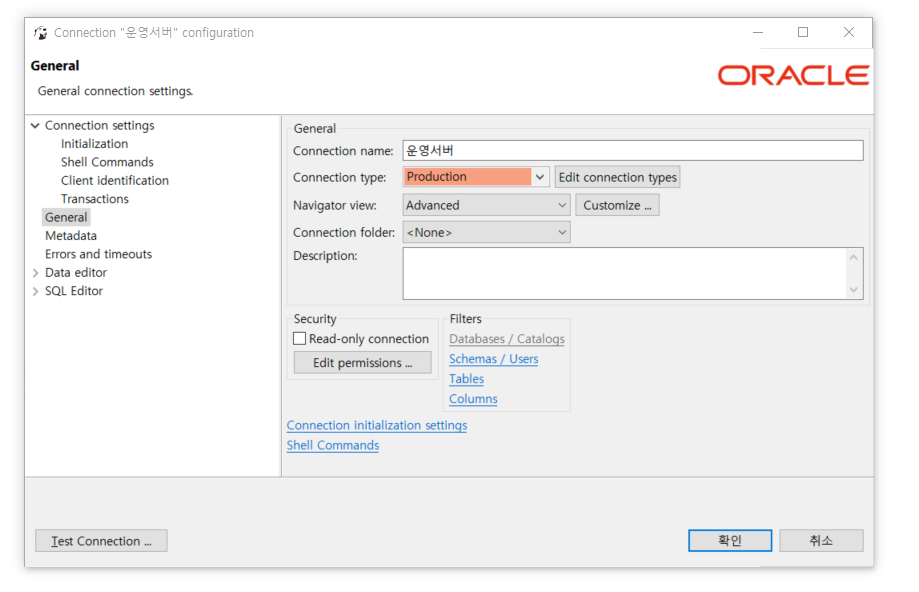The image size is (919, 592).
Task: Open the Connection type dropdown
Action: coord(540,177)
